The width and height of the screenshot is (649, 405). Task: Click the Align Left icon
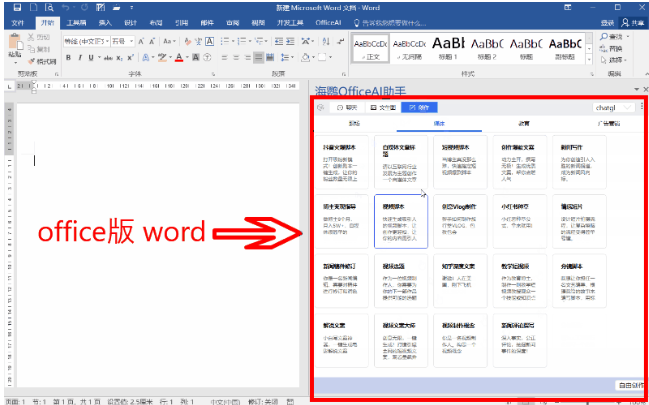pos(225,58)
